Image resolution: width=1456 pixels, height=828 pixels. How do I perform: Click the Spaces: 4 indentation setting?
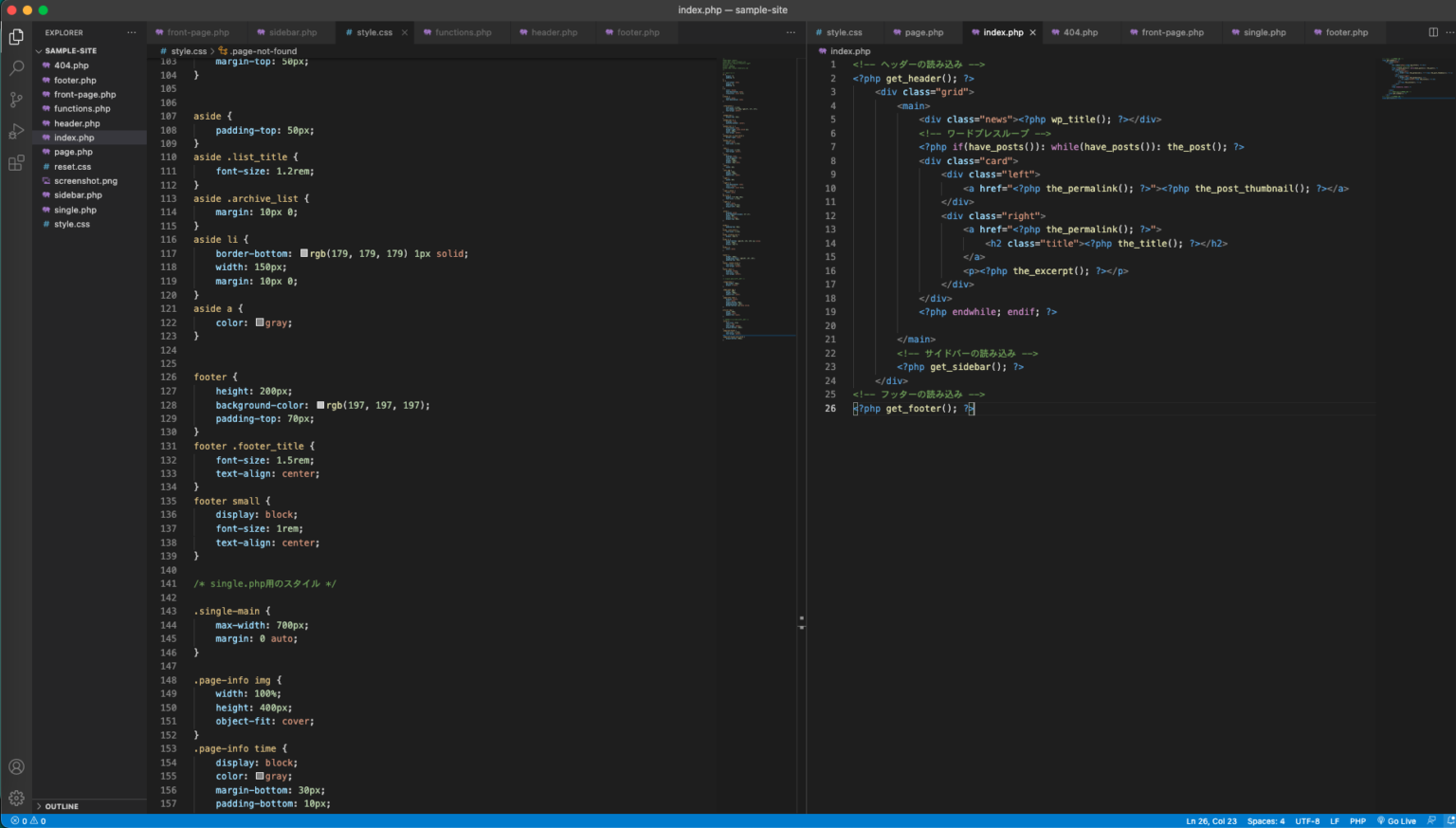click(1265, 821)
